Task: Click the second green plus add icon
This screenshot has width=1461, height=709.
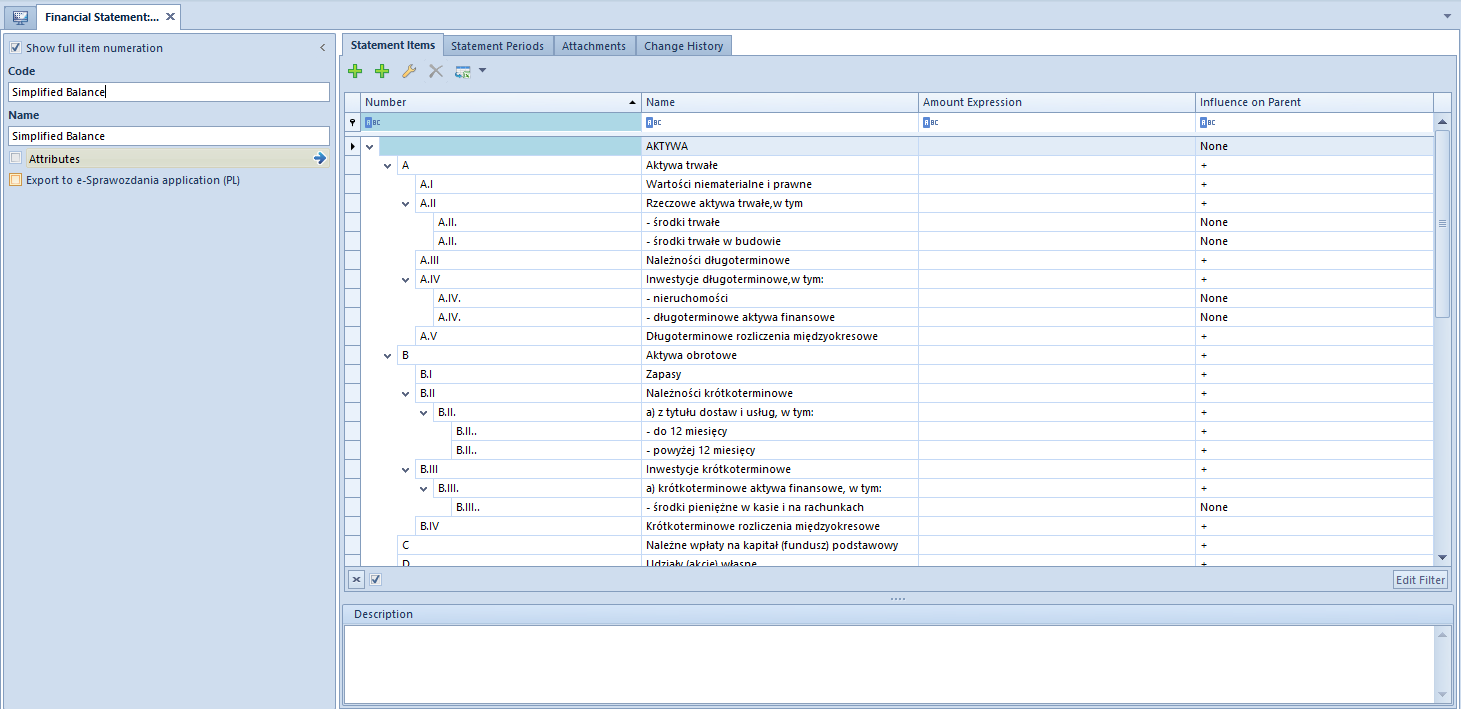Action: pos(382,71)
